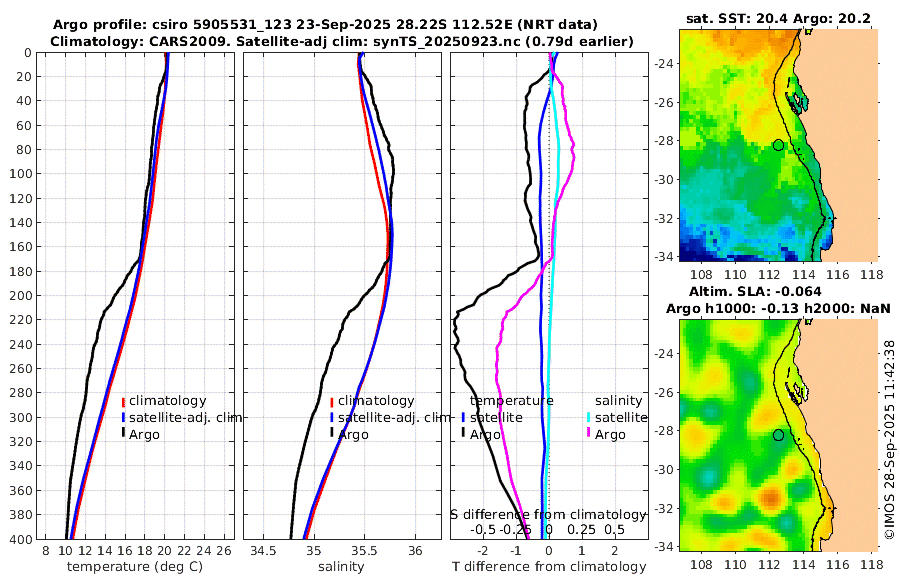Click the 400 depth tick label
This screenshot has width=900, height=580.
coord(21,540)
